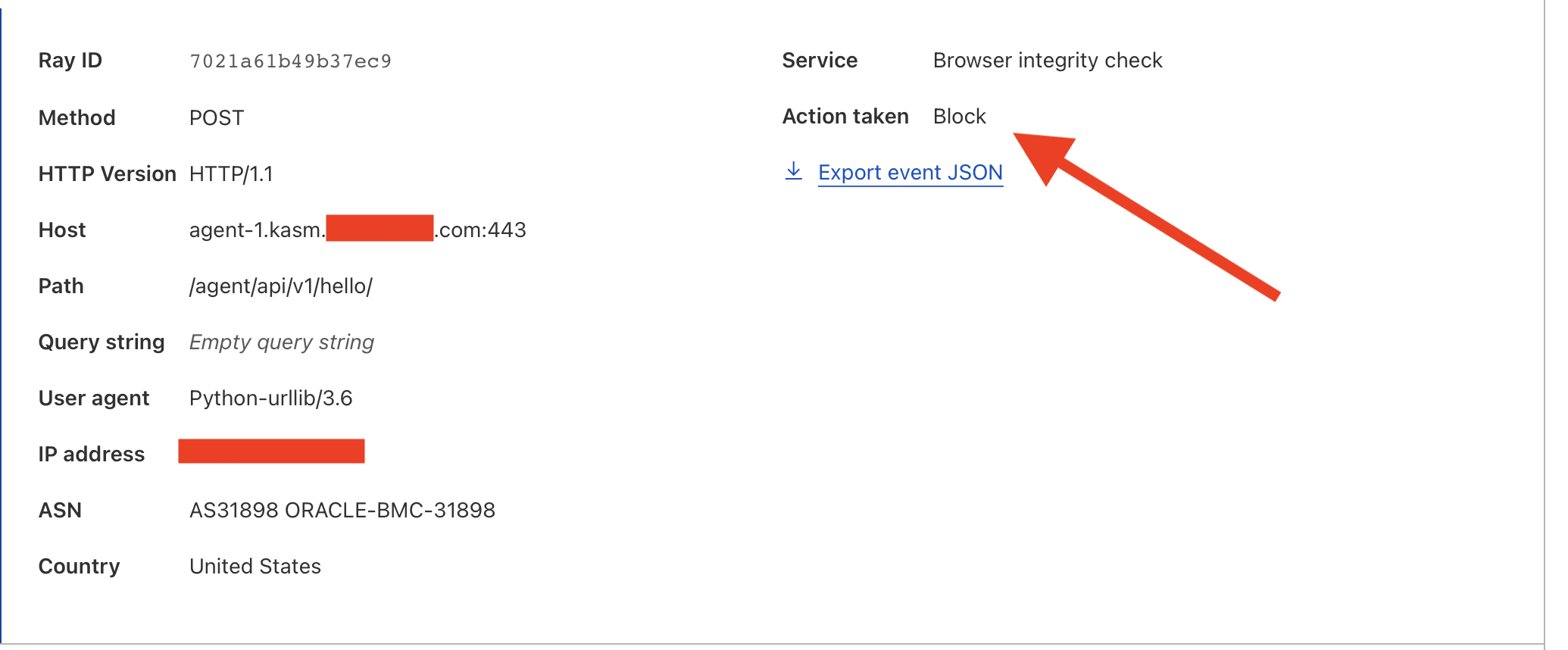Click the download icon beside Export event JSON
The height and width of the screenshot is (650, 1568).
click(793, 171)
